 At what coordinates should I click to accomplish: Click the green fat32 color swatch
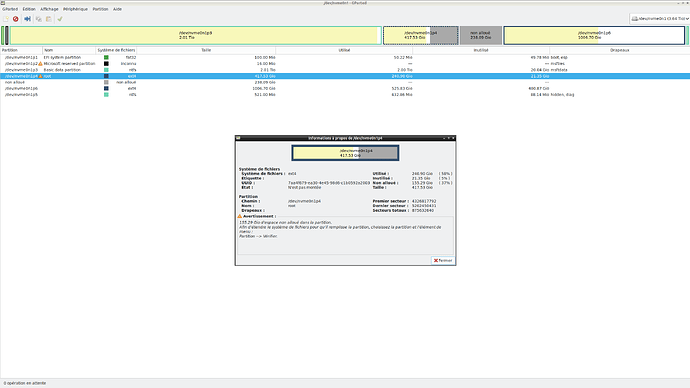point(106,58)
